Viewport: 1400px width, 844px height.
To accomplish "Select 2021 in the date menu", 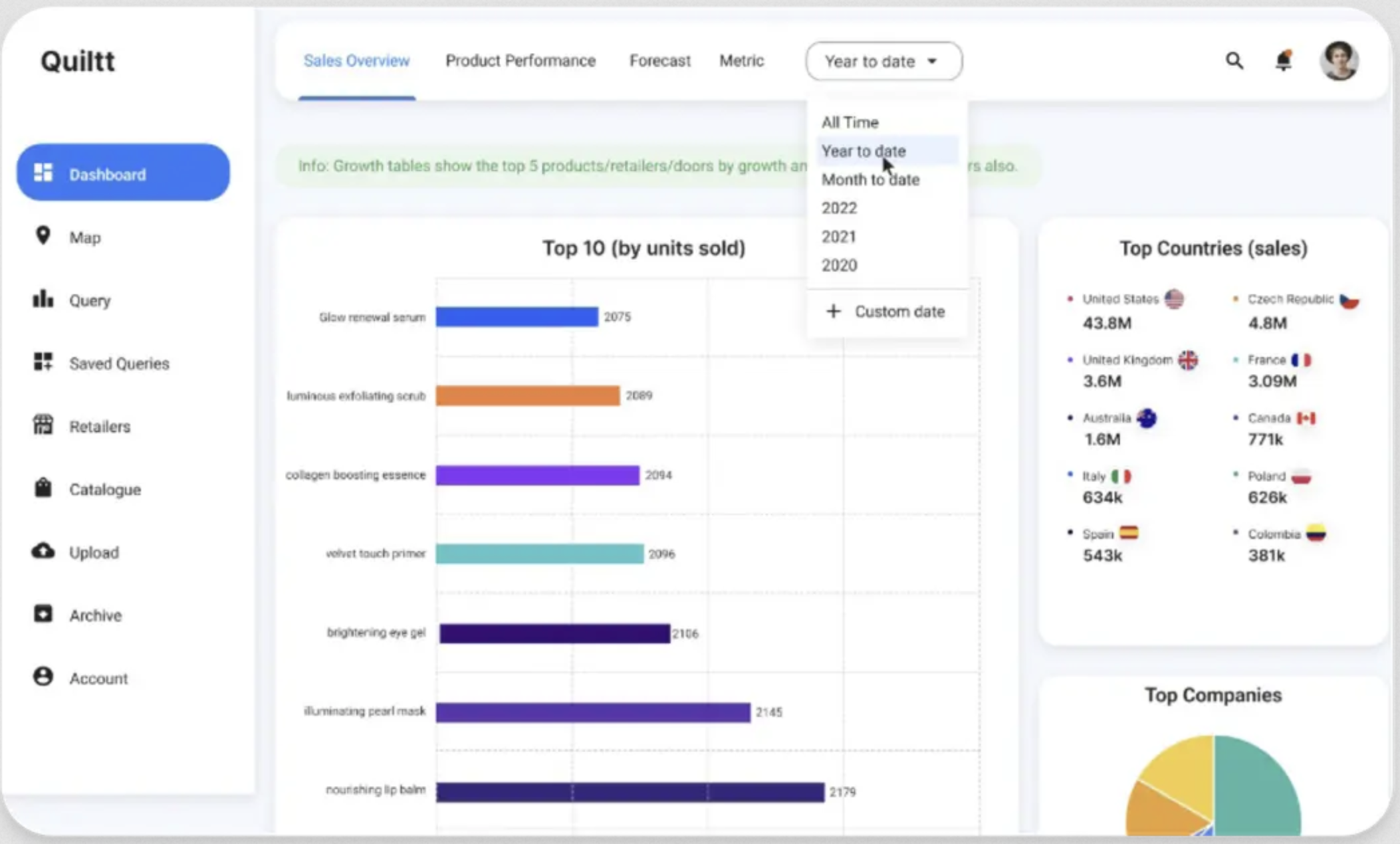I will point(838,237).
